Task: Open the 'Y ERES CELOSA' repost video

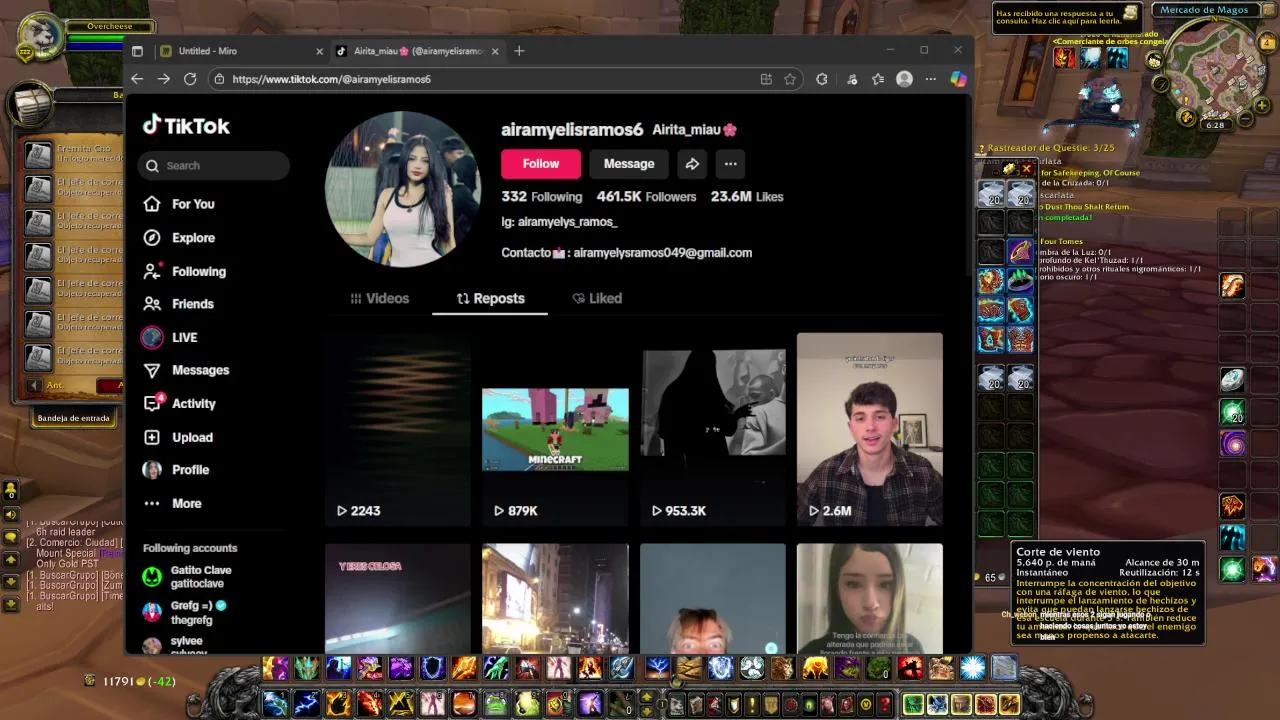Action: 398,598
